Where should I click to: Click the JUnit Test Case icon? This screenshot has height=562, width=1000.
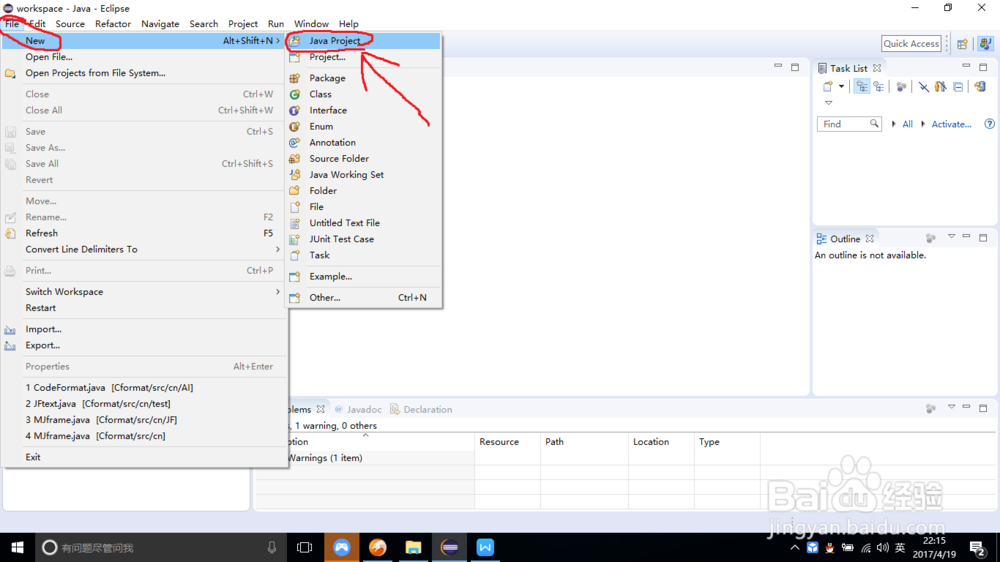pyautogui.click(x=295, y=239)
